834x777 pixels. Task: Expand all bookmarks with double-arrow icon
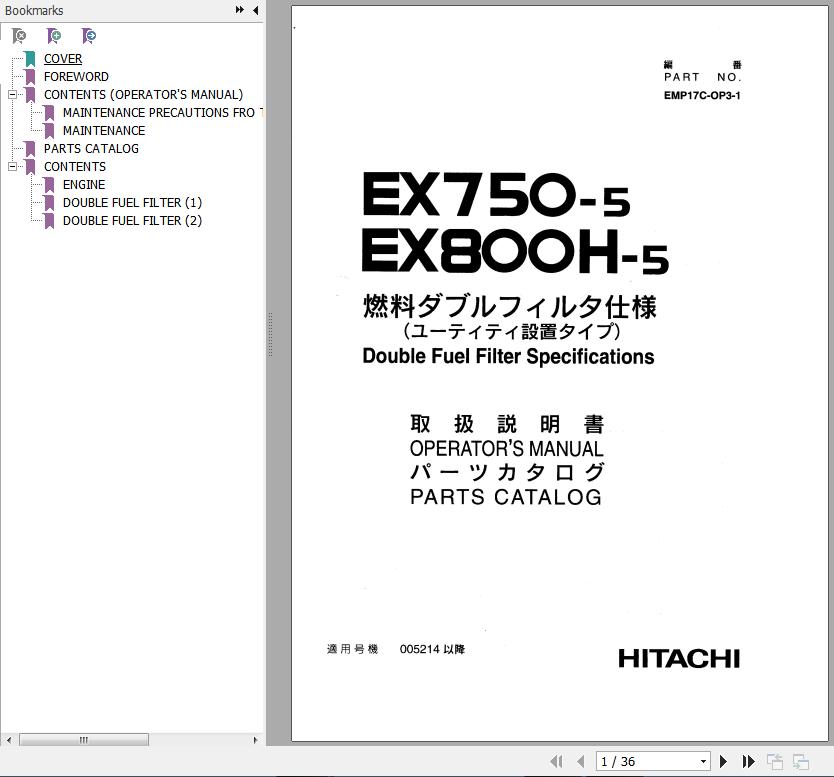[240, 10]
